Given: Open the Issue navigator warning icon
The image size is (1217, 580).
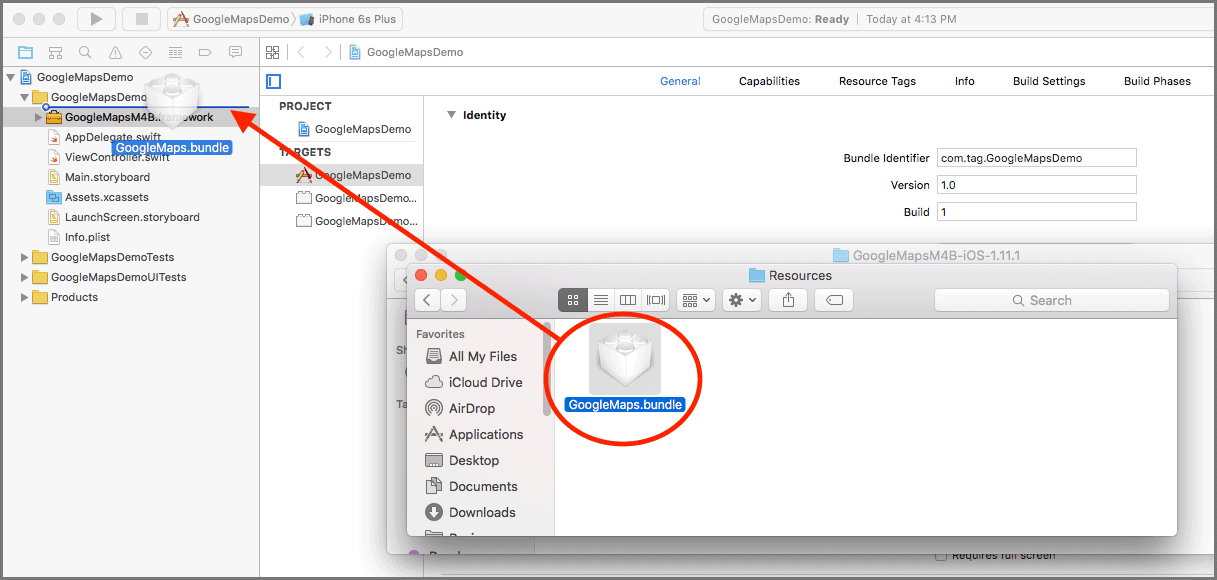Looking at the screenshot, I should pos(116,52).
